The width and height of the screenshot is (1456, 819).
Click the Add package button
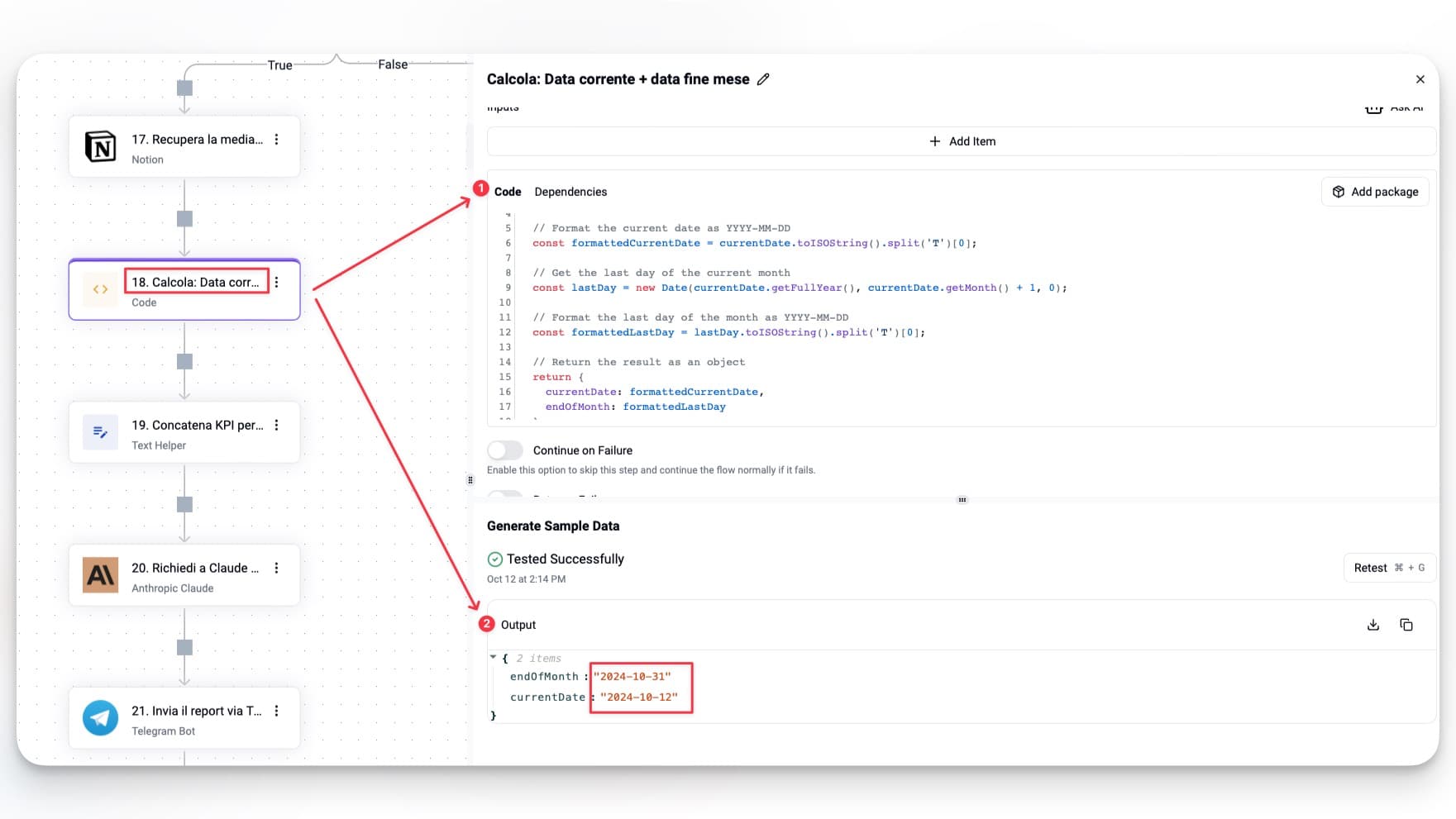pos(1376,192)
